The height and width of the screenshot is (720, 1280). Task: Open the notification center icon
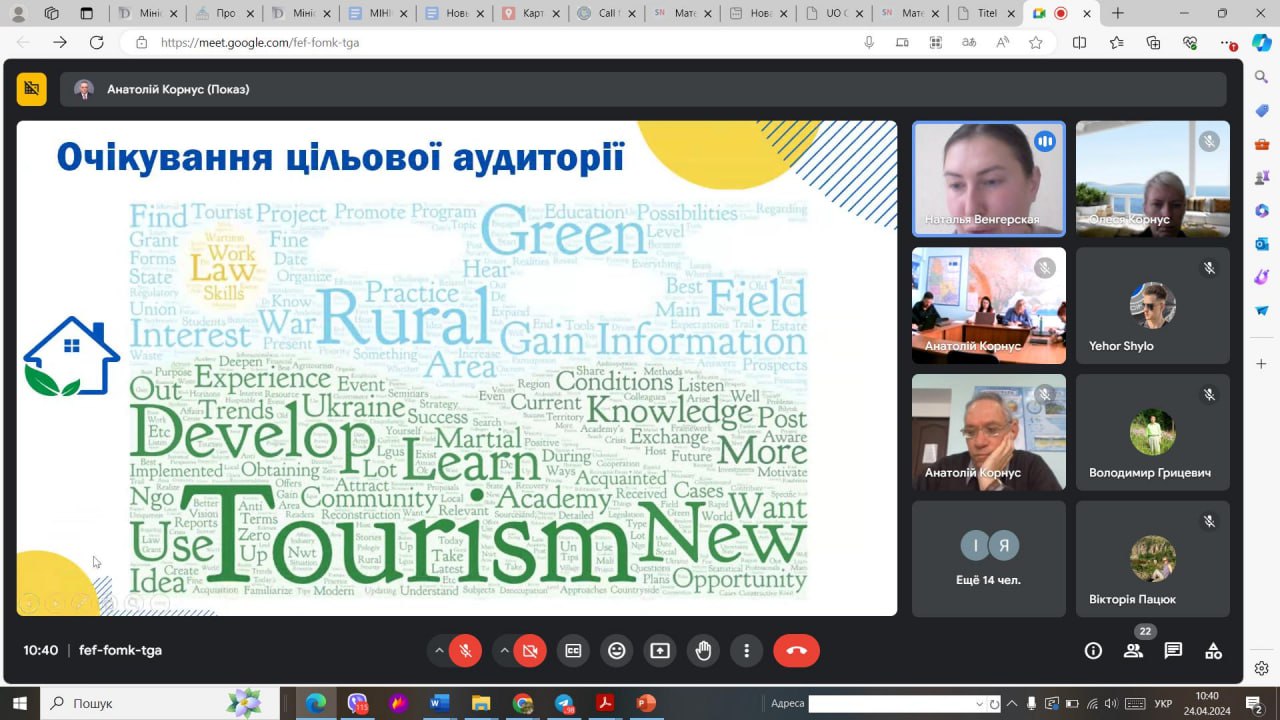coord(1252,704)
